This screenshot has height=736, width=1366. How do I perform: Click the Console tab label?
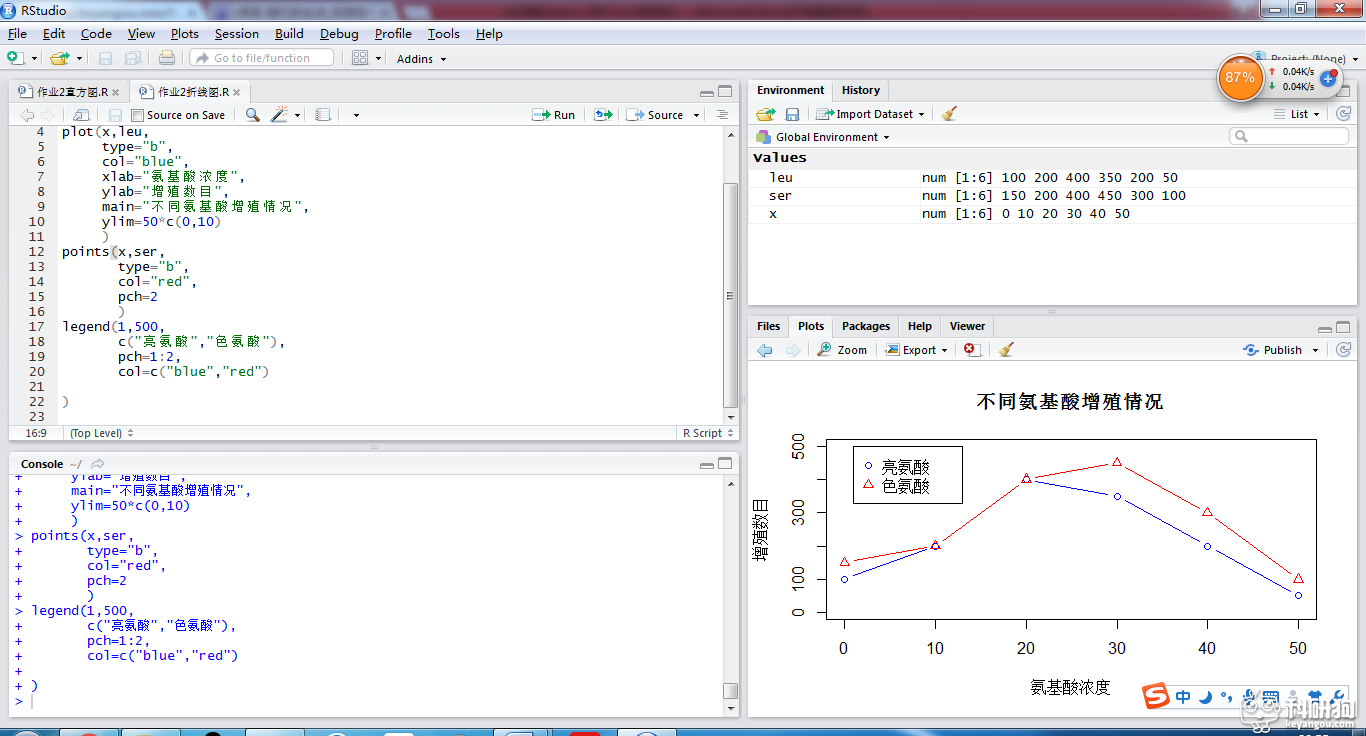click(x=42, y=464)
